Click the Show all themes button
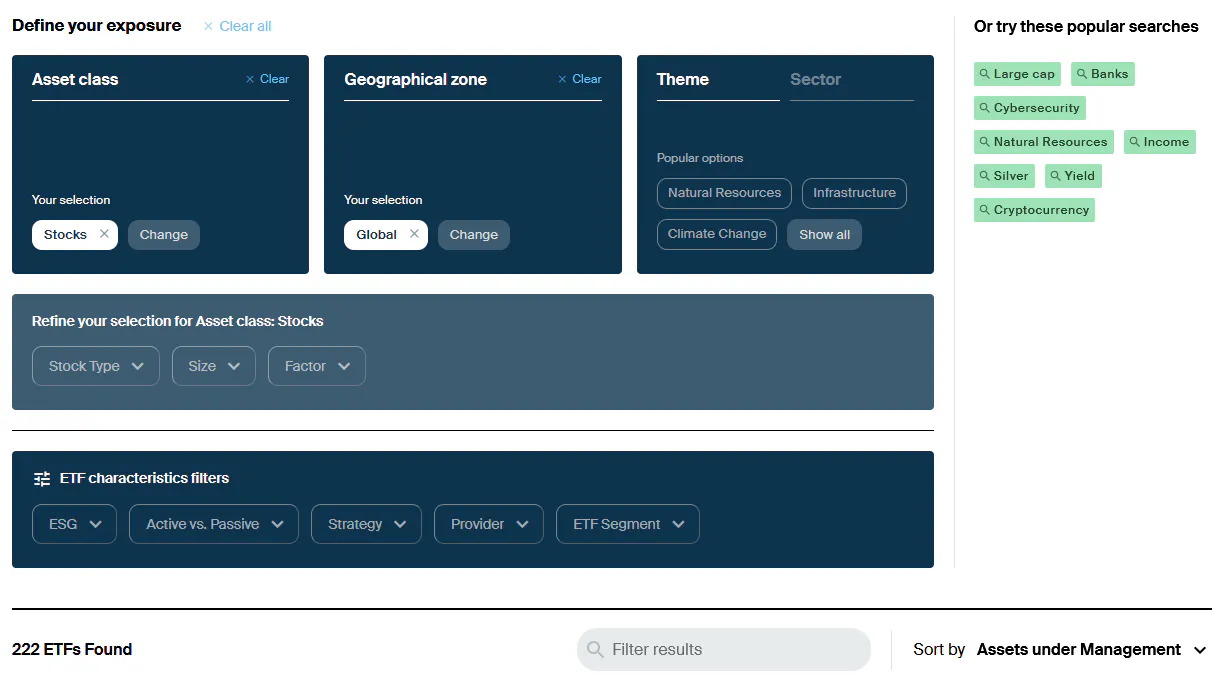1226x683 pixels. pos(824,234)
